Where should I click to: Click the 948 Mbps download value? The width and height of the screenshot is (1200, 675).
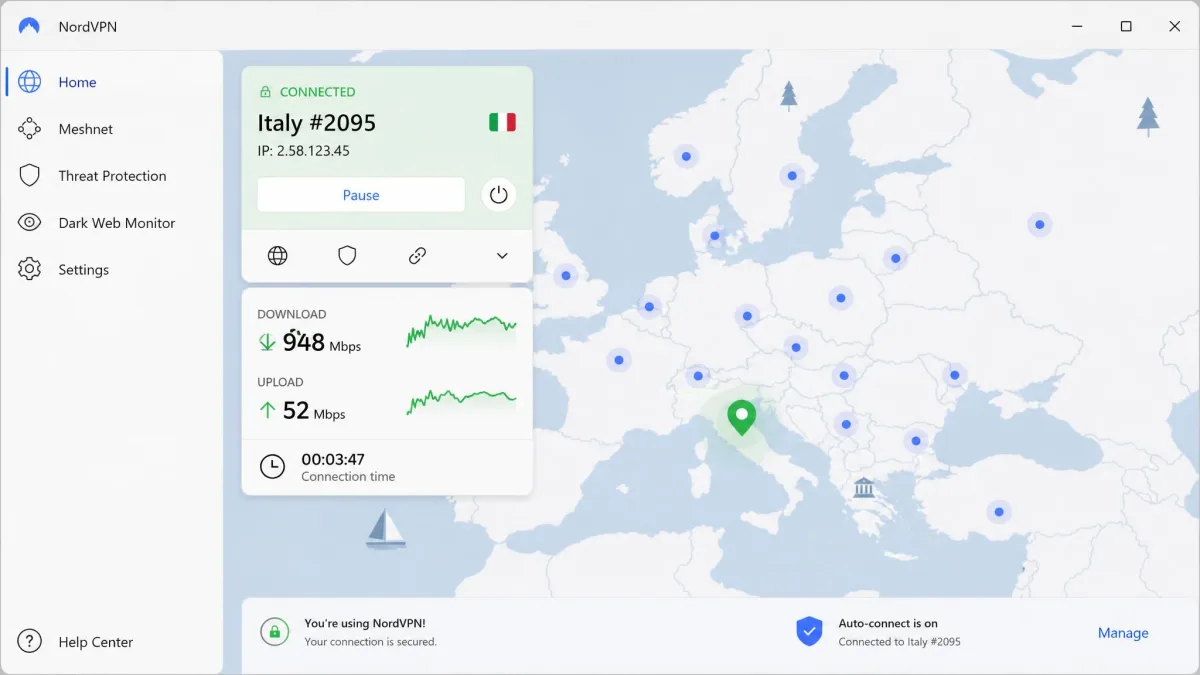coord(321,342)
